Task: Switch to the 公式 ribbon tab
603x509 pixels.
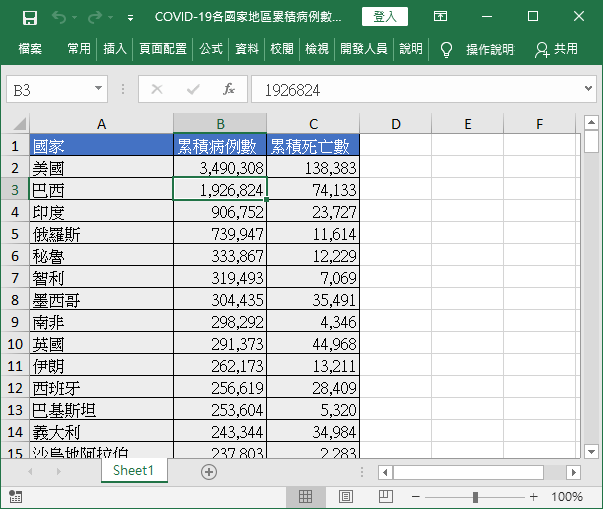Action: point(211,49)
